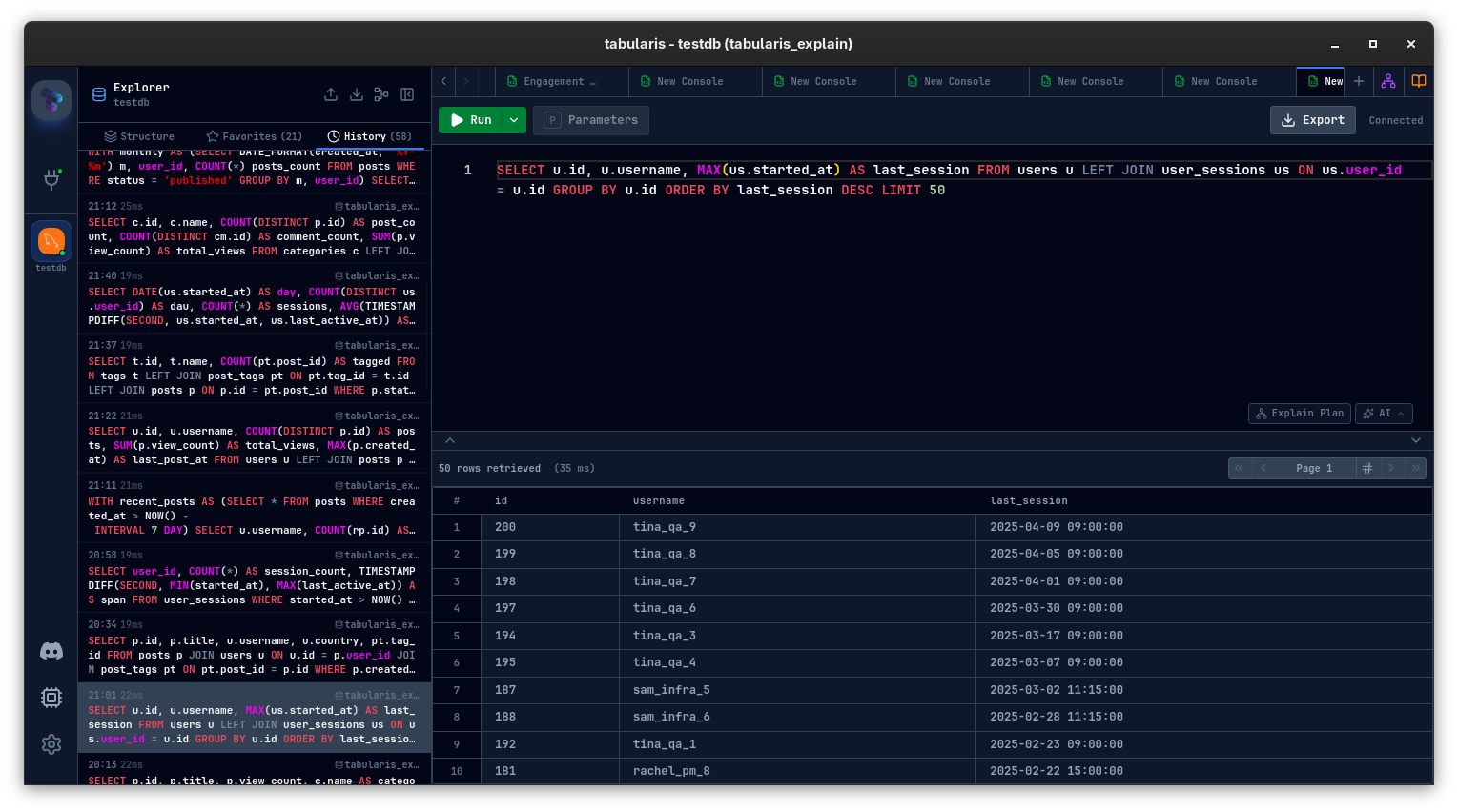Screen dimensions: 1458x812
Task: Select the upload/import SQL icon in Explorer
Action: tap(331, 94)
